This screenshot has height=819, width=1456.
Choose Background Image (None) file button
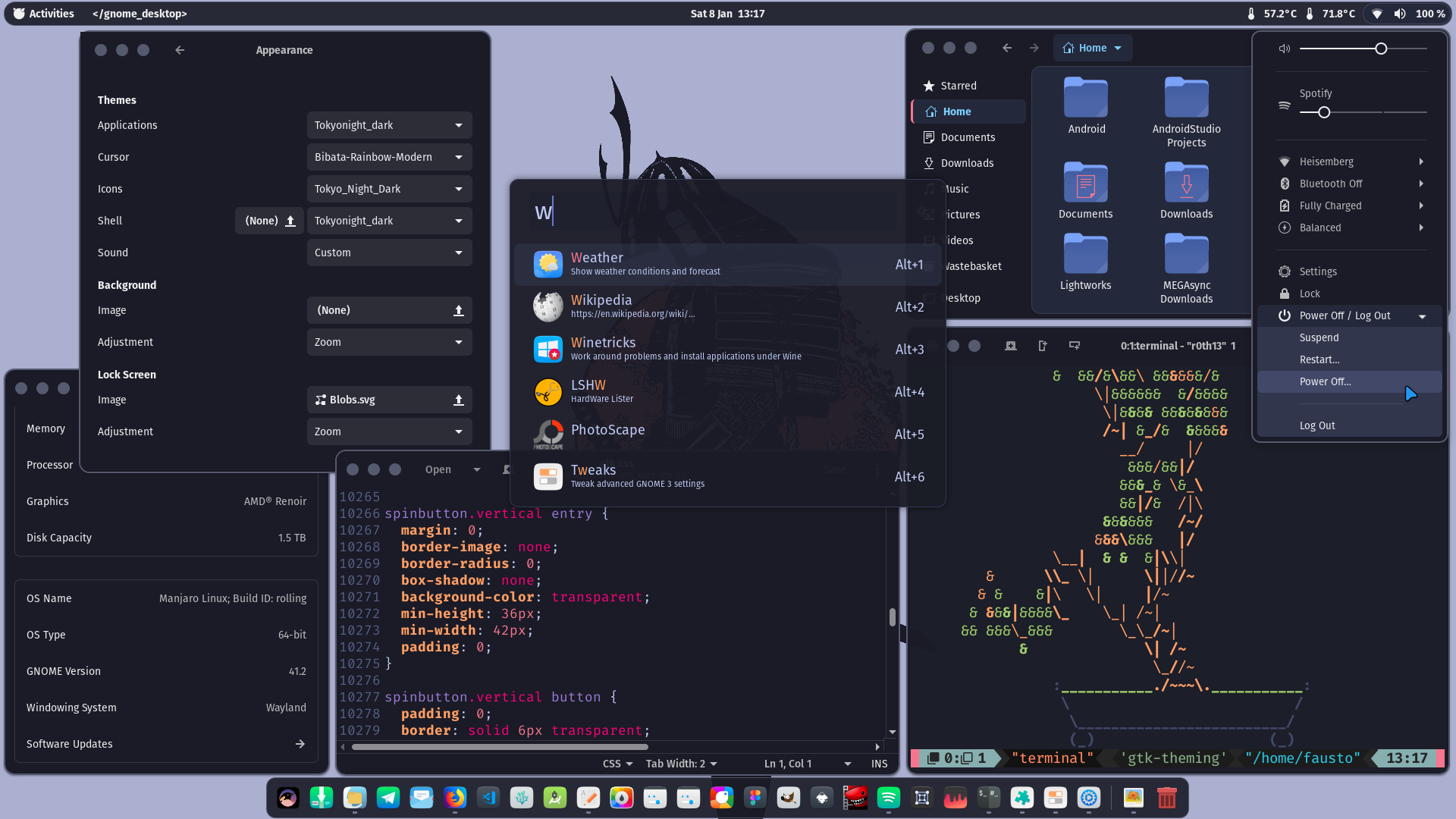click(389, 310)
